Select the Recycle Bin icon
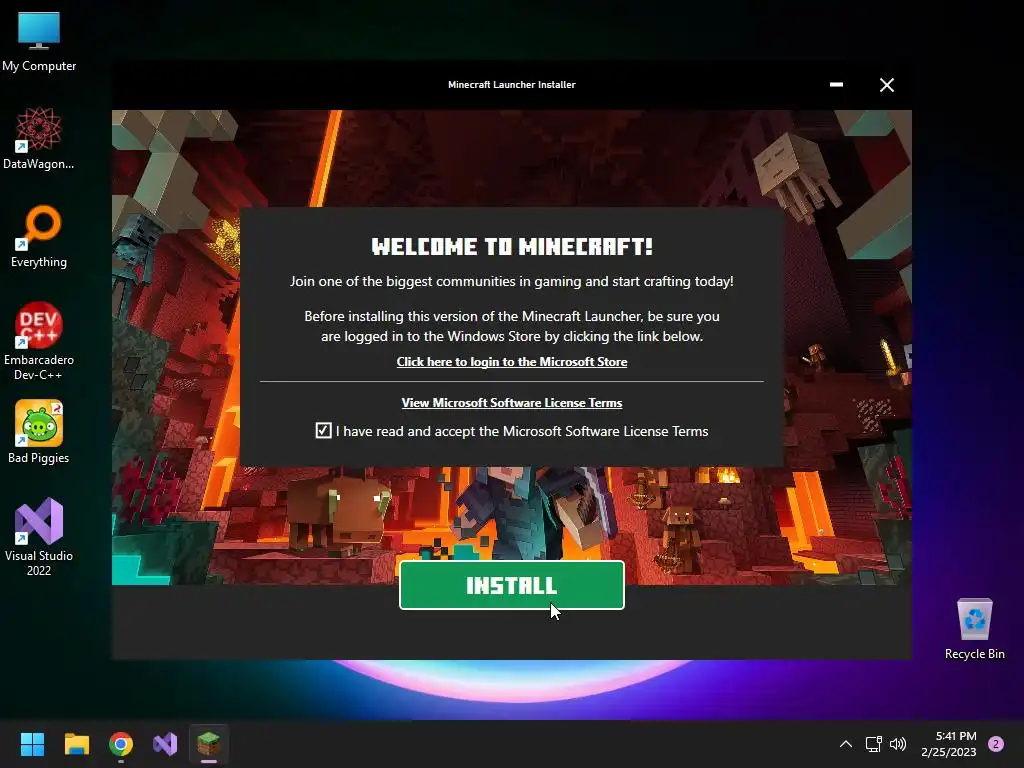 974,630
